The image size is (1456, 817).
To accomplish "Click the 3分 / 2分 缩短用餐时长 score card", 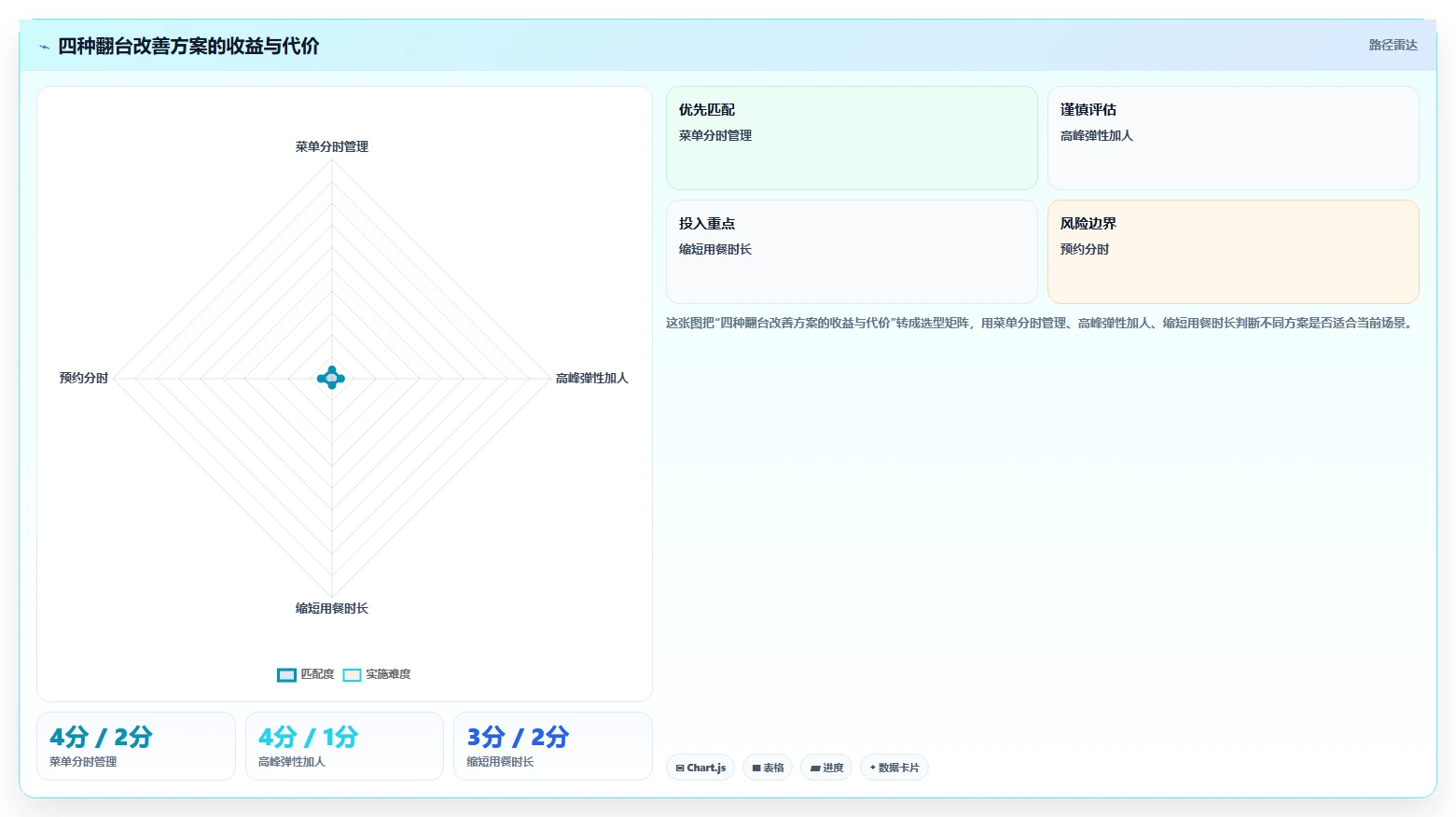I will click(x=553, y=746).
